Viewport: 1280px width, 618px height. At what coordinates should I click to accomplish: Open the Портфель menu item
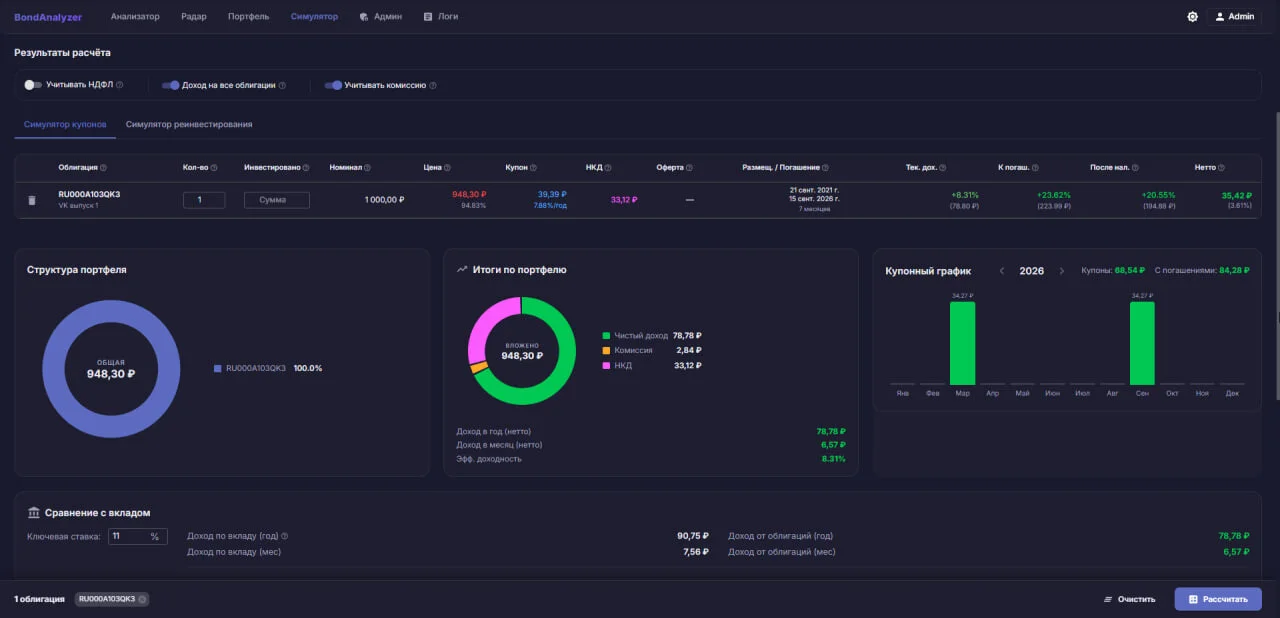click(248, 16)
